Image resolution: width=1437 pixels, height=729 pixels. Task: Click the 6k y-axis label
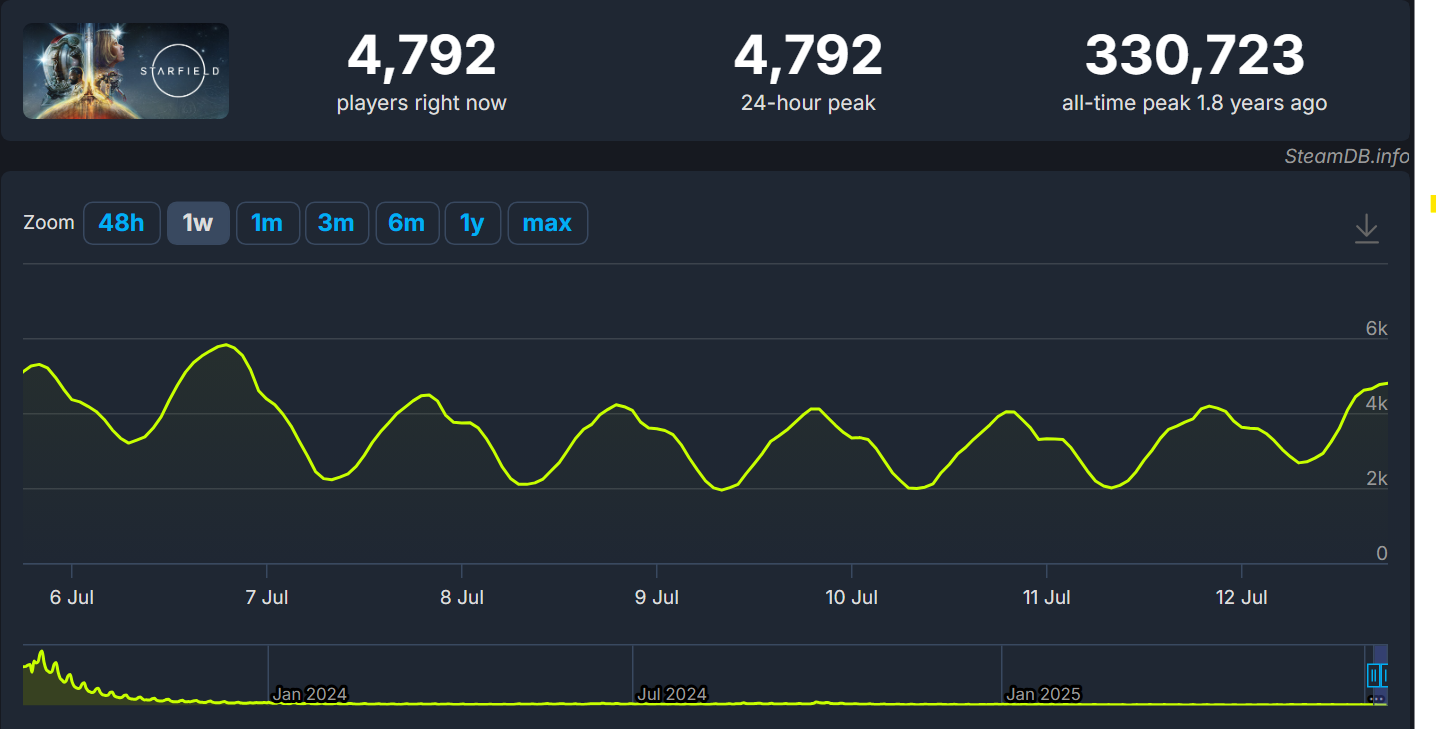(x=1376, y=328)
